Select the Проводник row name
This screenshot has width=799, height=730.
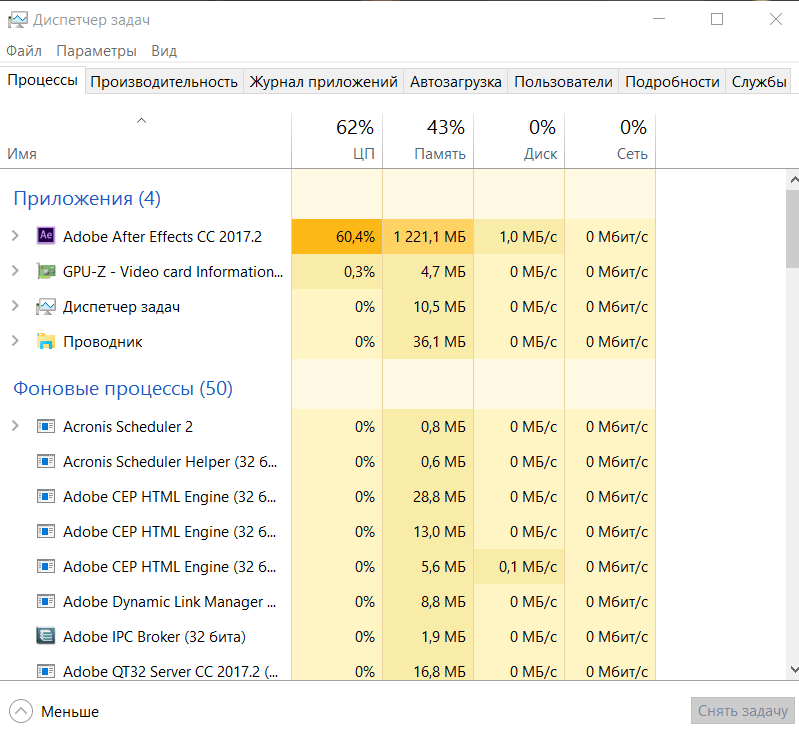(x=102, y=342)
